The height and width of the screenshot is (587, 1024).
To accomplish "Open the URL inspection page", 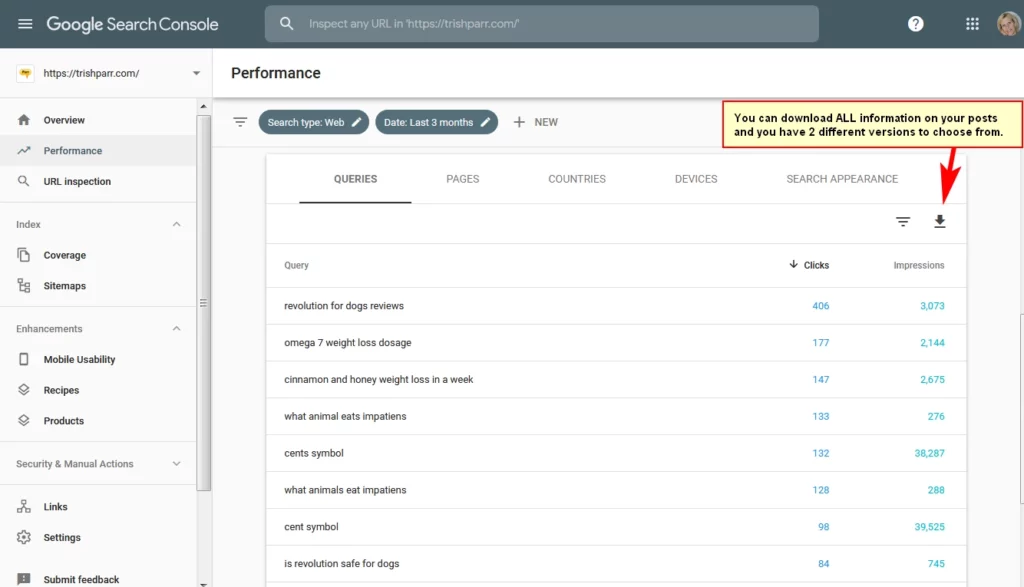I will pos(77,182).
